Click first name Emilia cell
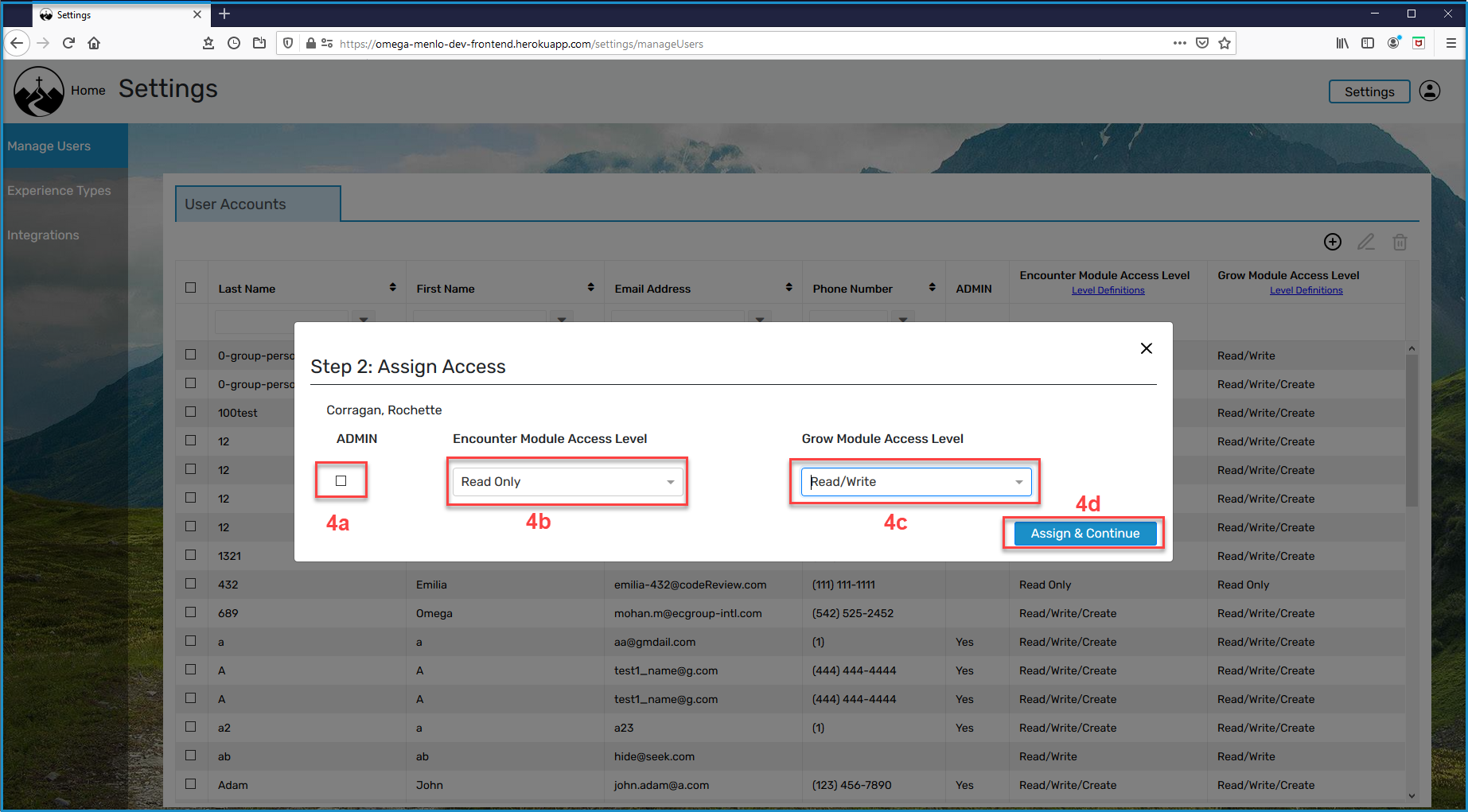 click(431, 585)
